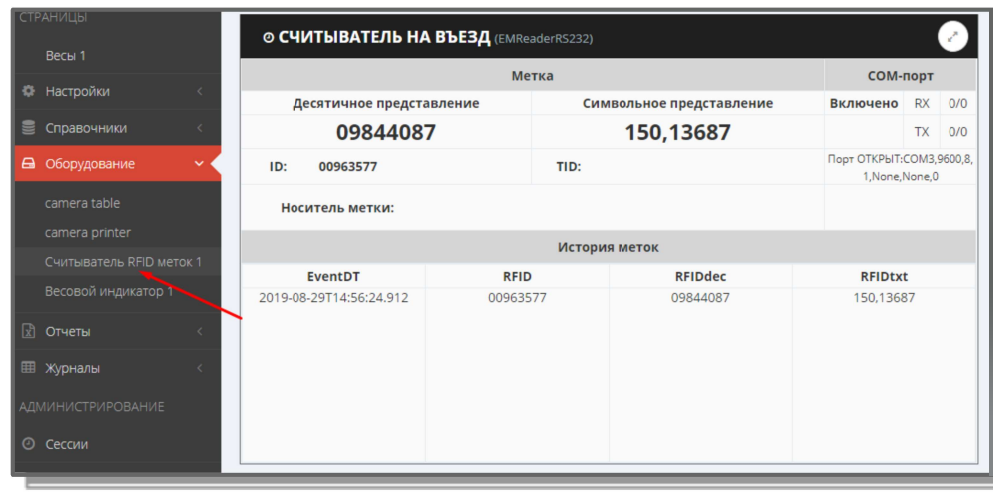
Task: Expand the Справочники chevron
Action: pyautogui.click(x=199, y=128)
